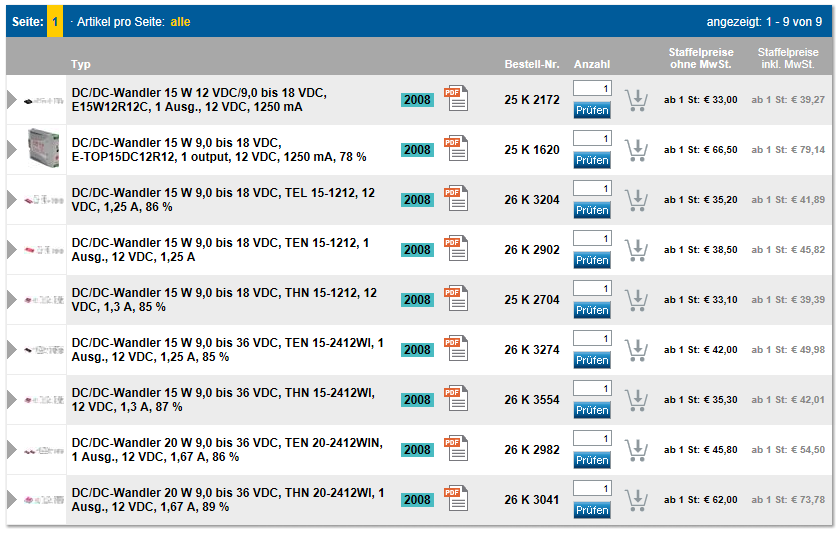Viewport: 837px width, 533px height.
Task: Expand row arrow for E15W12R12C converter
Action: pos(12,100)
